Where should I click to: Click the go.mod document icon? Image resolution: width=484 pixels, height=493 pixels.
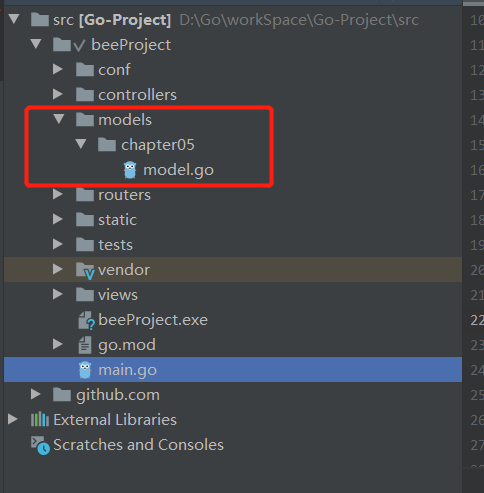[85, 345]
